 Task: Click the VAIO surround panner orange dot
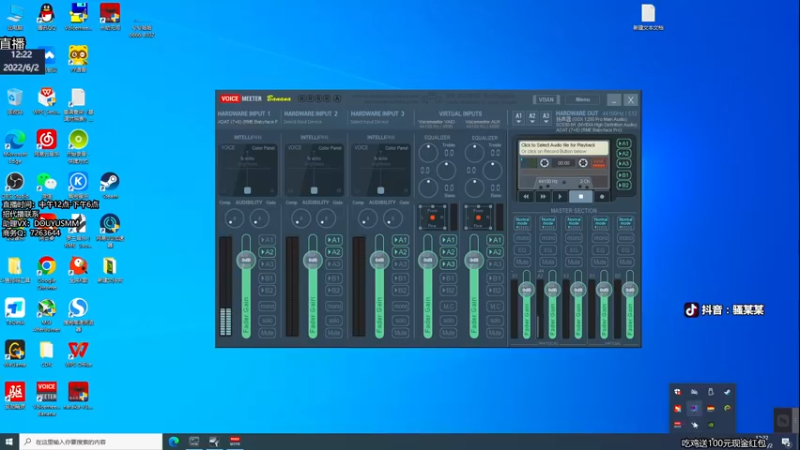click(432, 218)
